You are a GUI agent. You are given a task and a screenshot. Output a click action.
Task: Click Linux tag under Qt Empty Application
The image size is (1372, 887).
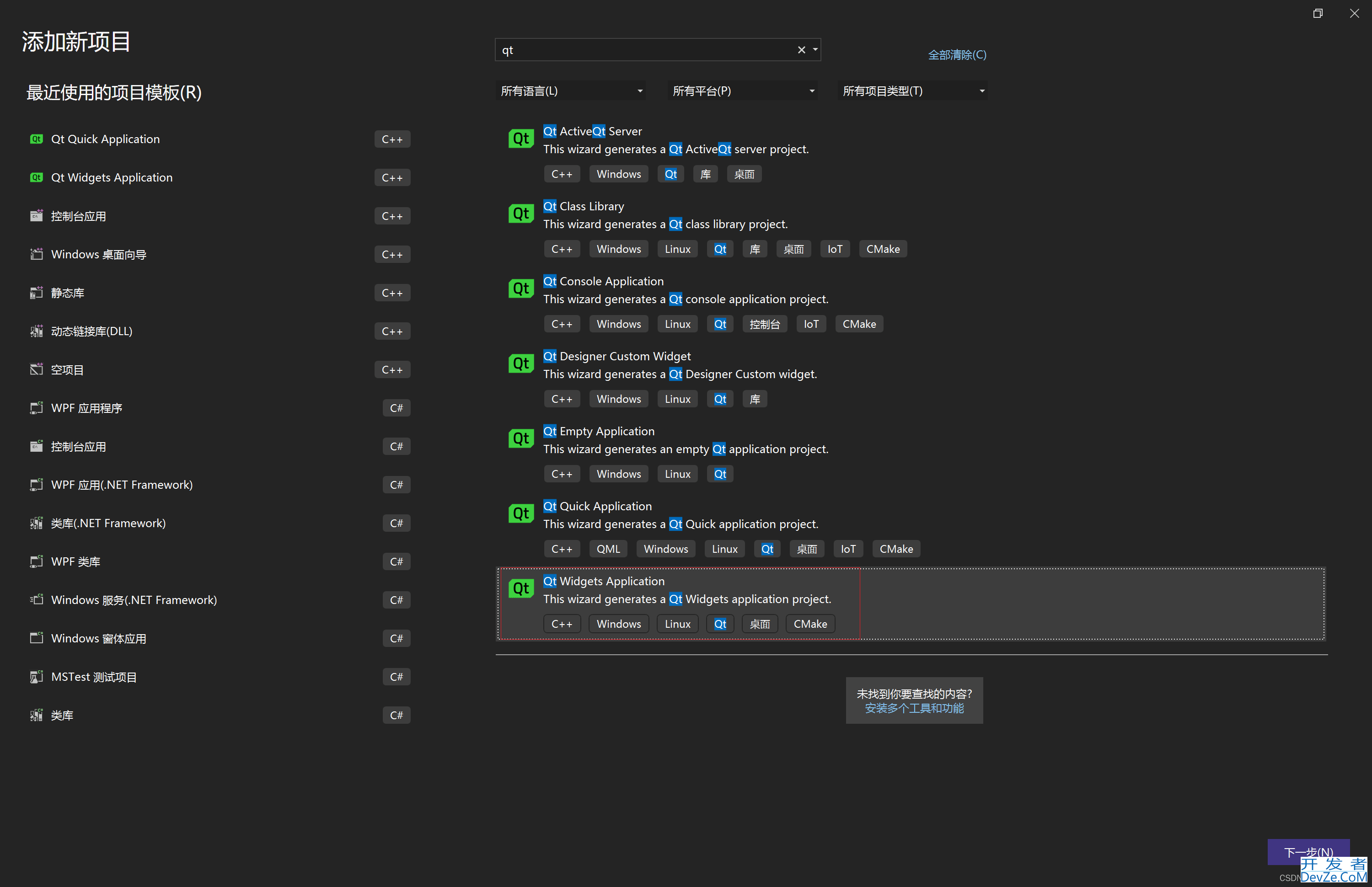(677, 474)
